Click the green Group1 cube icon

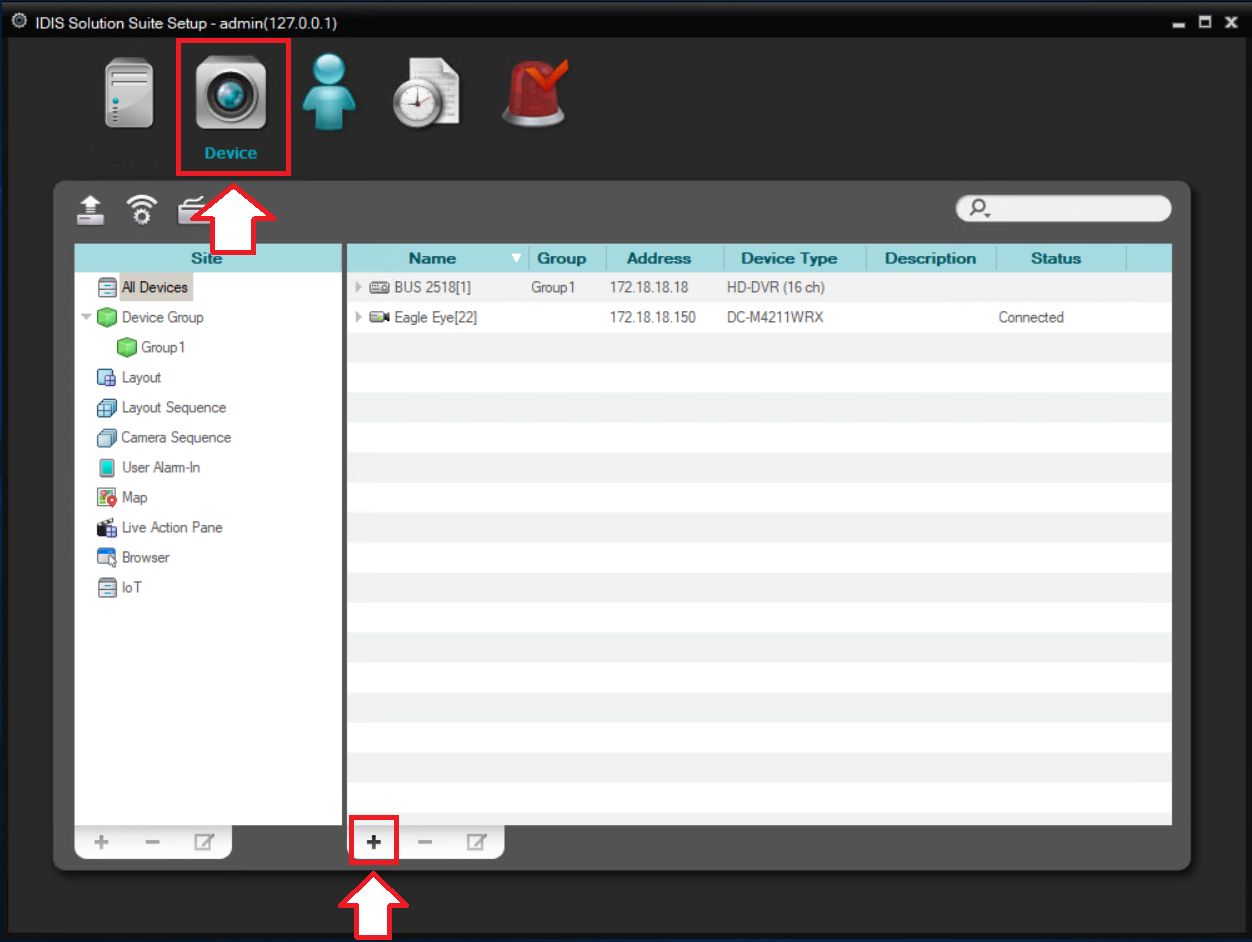pyautogui.click(x=126, y=347)
